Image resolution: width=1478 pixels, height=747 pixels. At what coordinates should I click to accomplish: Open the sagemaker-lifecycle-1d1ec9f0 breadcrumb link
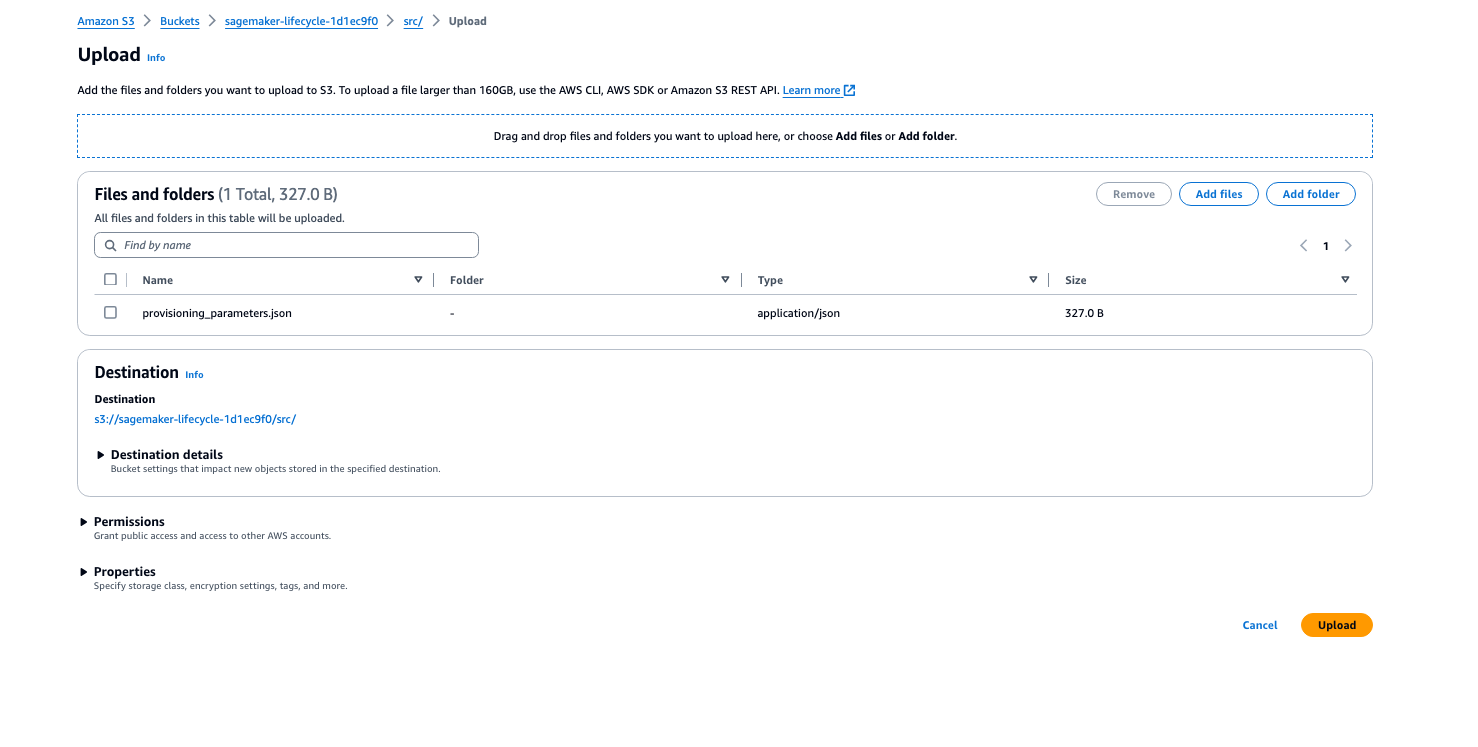pyautogui.click(x=301, y=21)
